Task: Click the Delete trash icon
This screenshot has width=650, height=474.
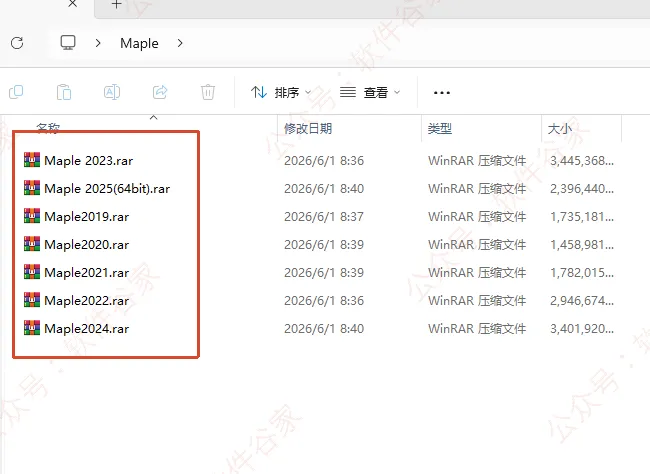Action: pyautogui.click(x=208, y=92)
